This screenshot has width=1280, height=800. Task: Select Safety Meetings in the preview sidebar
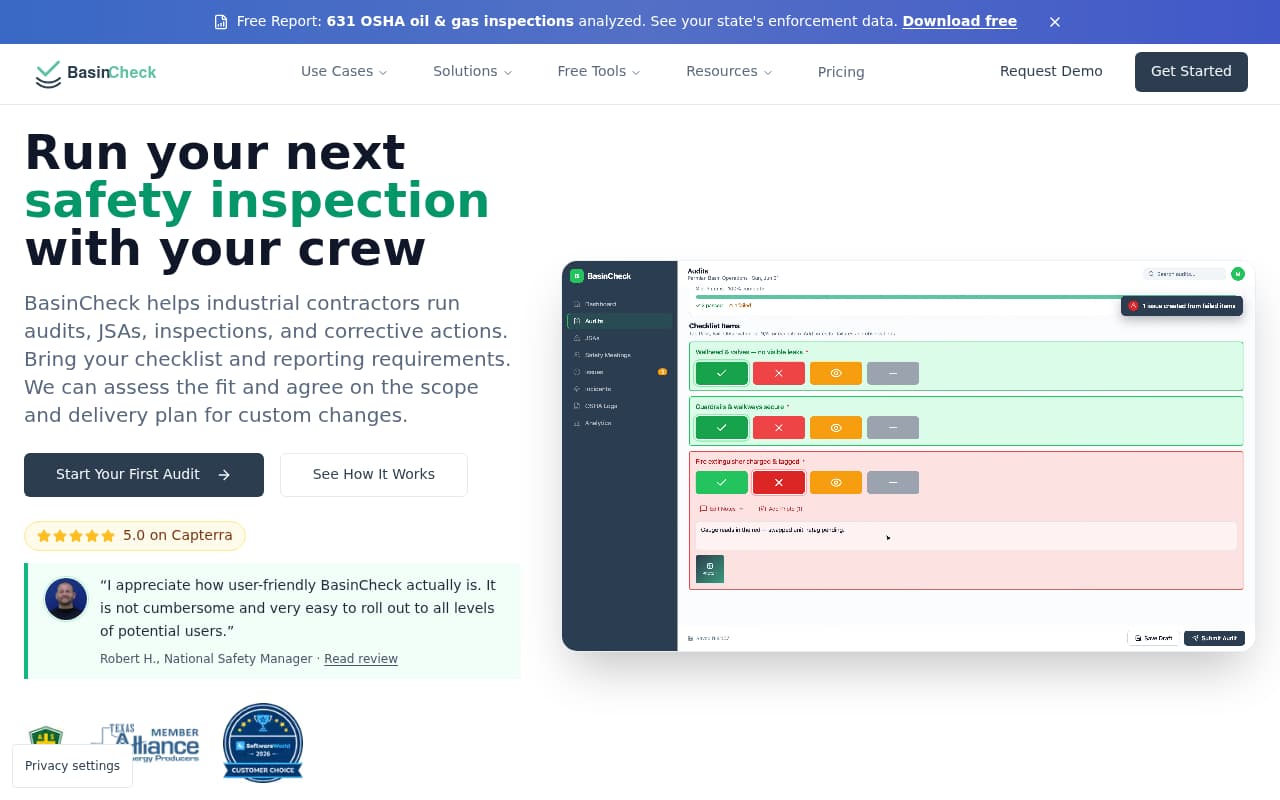point(620,355)
